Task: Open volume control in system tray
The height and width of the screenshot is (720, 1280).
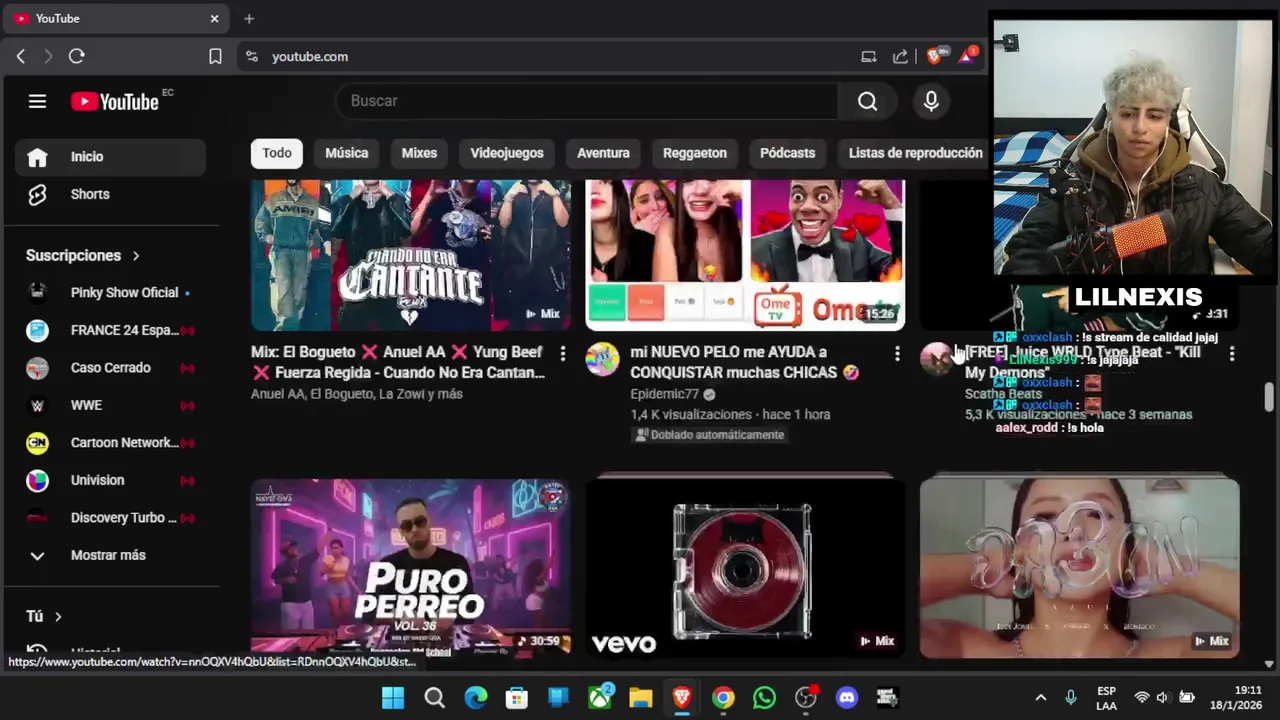Action: tap(1163, 697)
